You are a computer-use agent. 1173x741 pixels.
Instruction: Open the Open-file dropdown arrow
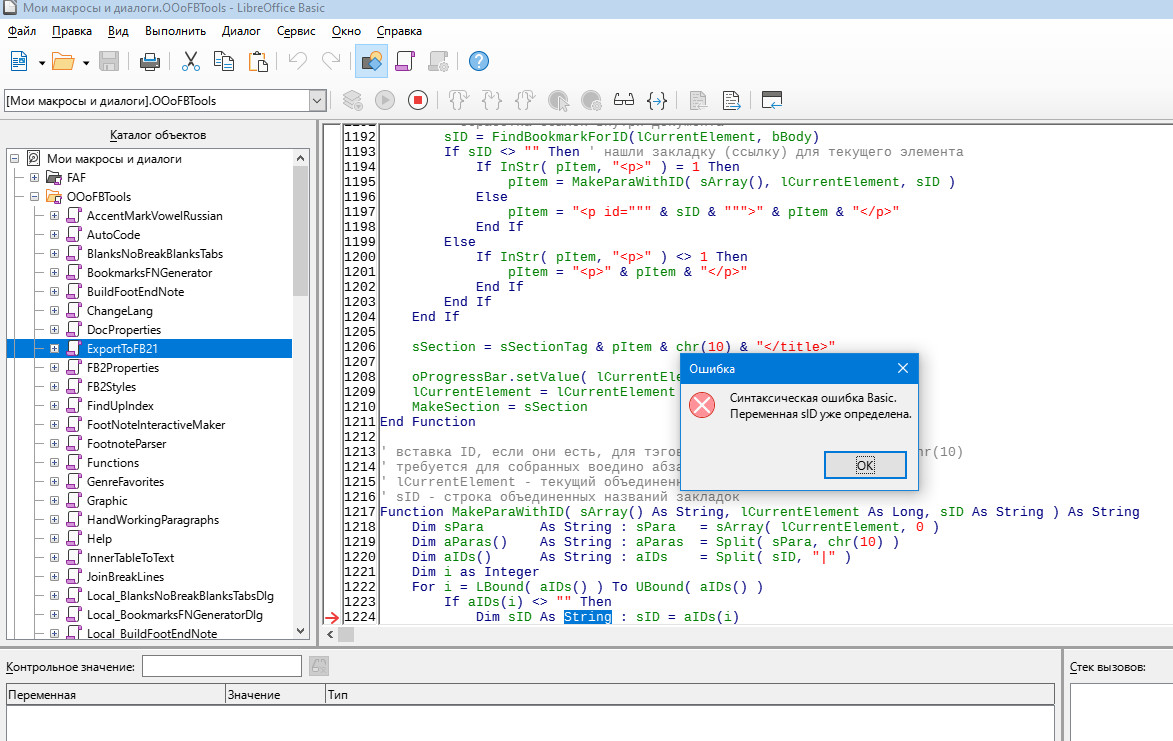tap(86, 63)
